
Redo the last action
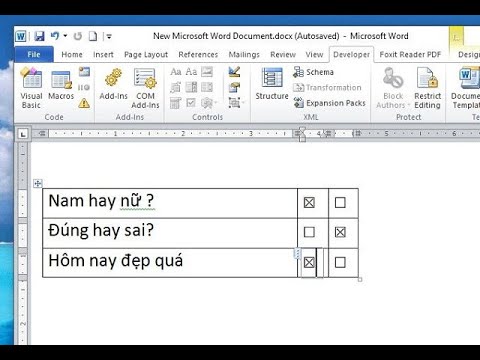tap(78, 36)
